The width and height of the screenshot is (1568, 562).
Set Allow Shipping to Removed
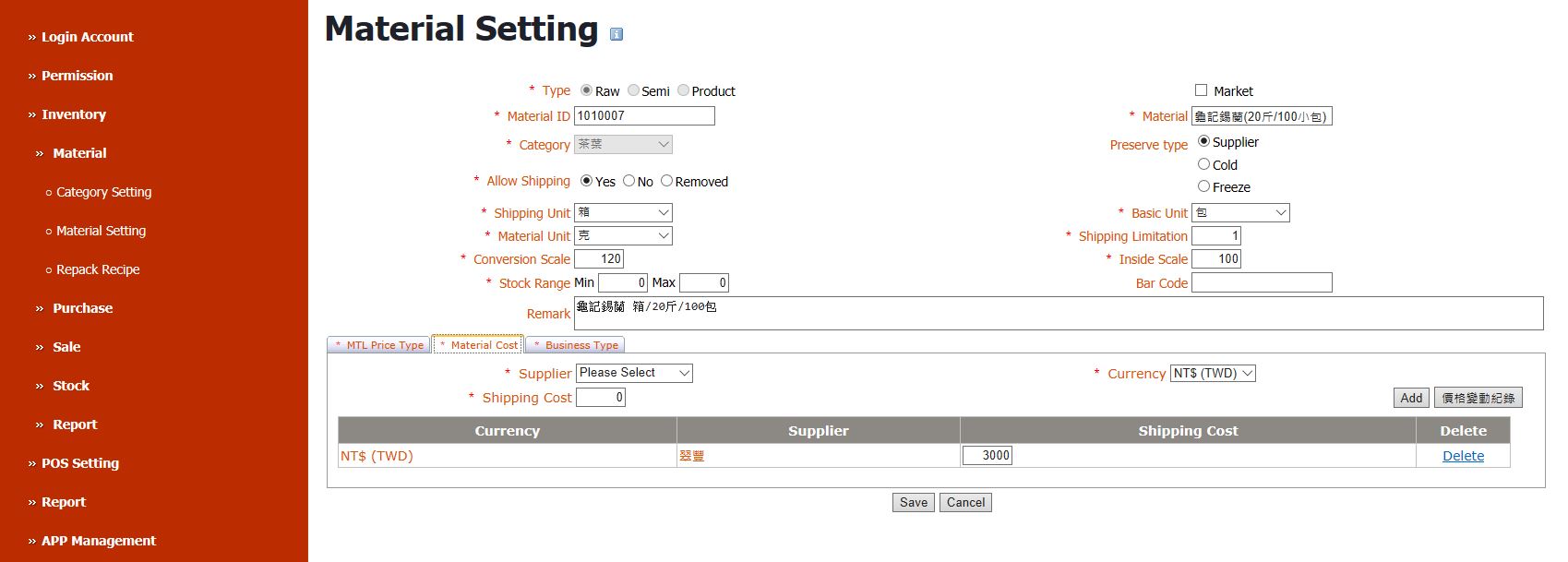666,181
